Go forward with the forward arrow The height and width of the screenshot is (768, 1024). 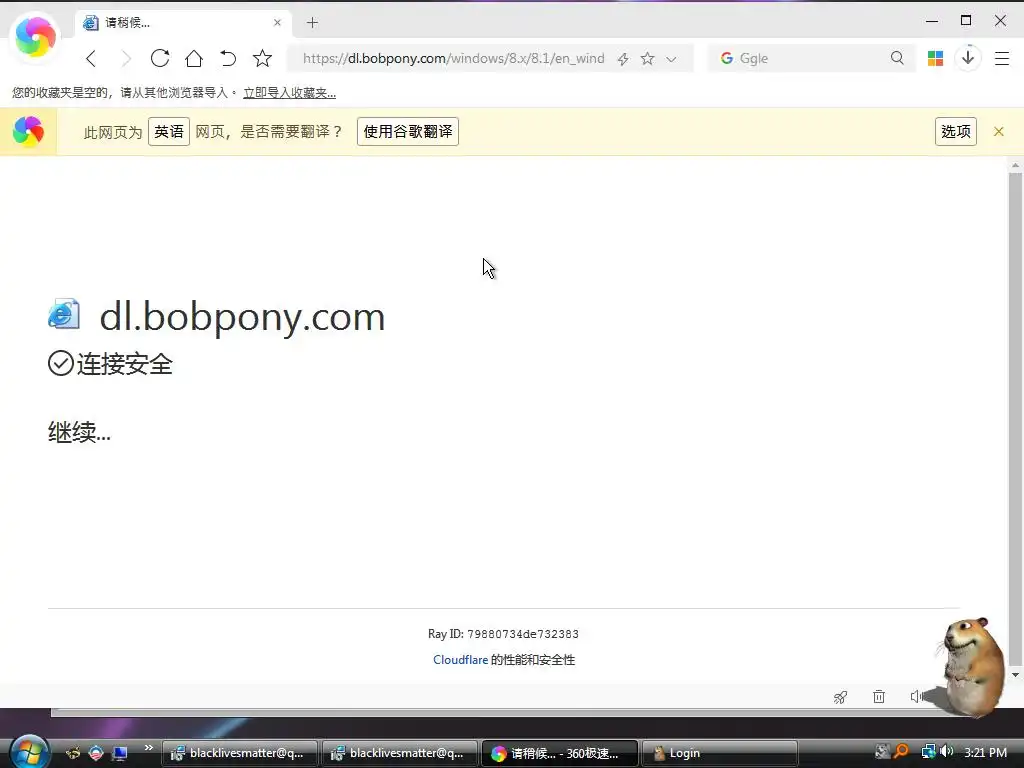125,59
